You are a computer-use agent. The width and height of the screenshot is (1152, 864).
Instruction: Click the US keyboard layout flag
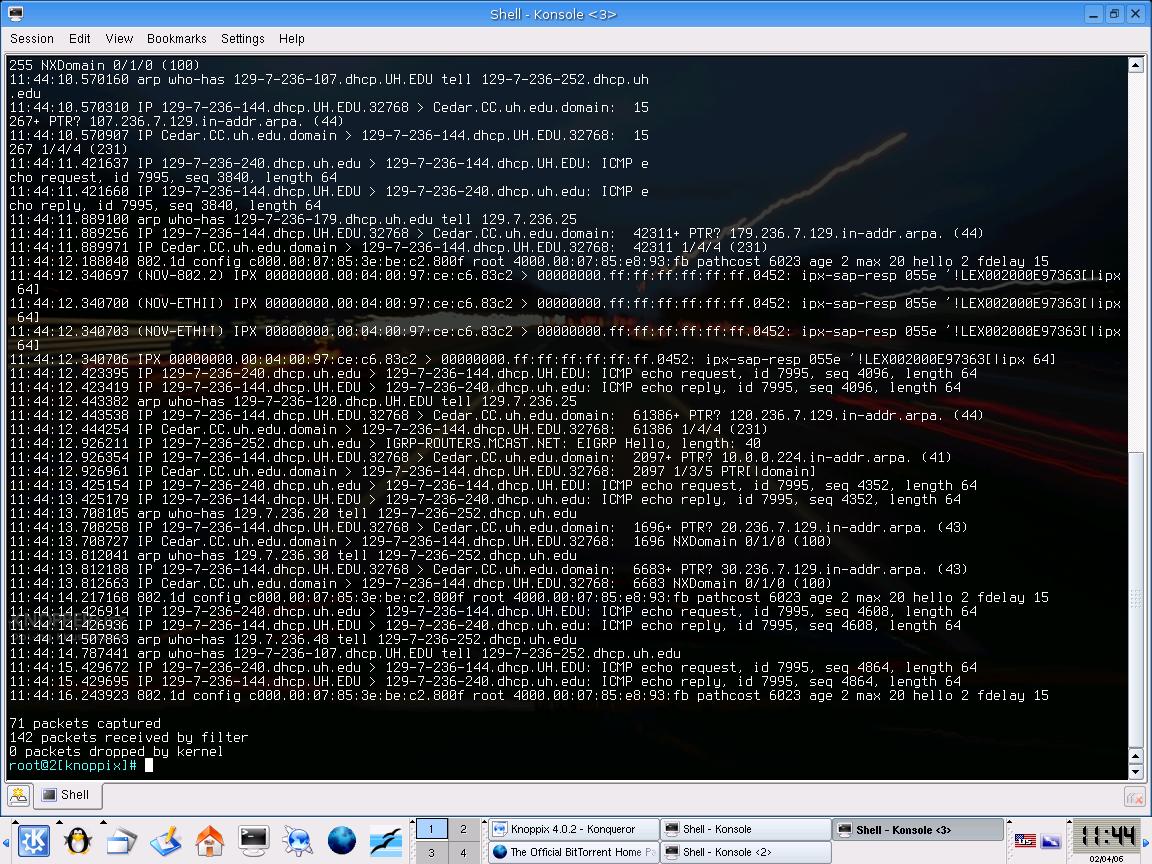pyautogui.click(x=1025, y=840)
